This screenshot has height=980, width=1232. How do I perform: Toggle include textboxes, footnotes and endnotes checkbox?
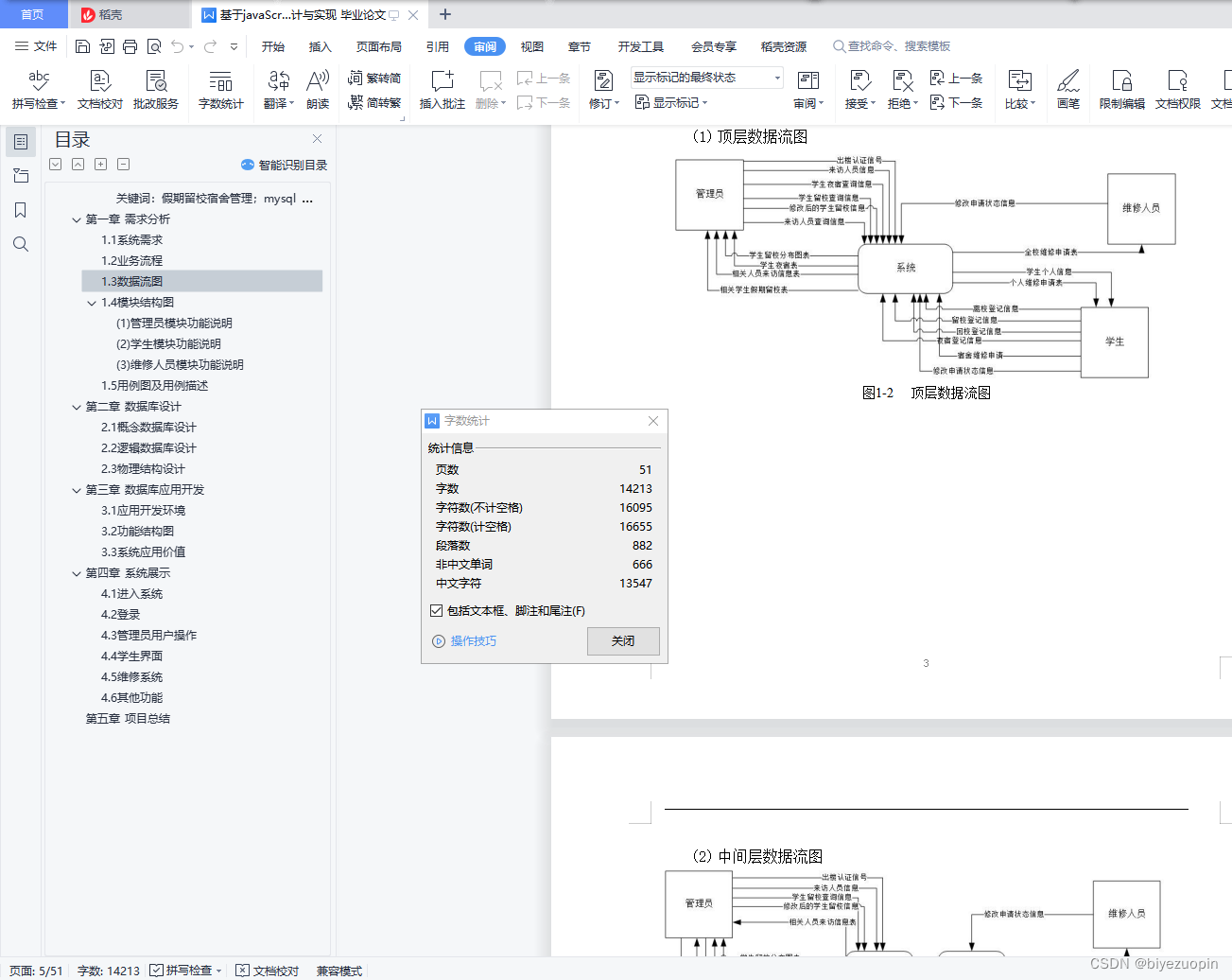[x=436, y=611]
